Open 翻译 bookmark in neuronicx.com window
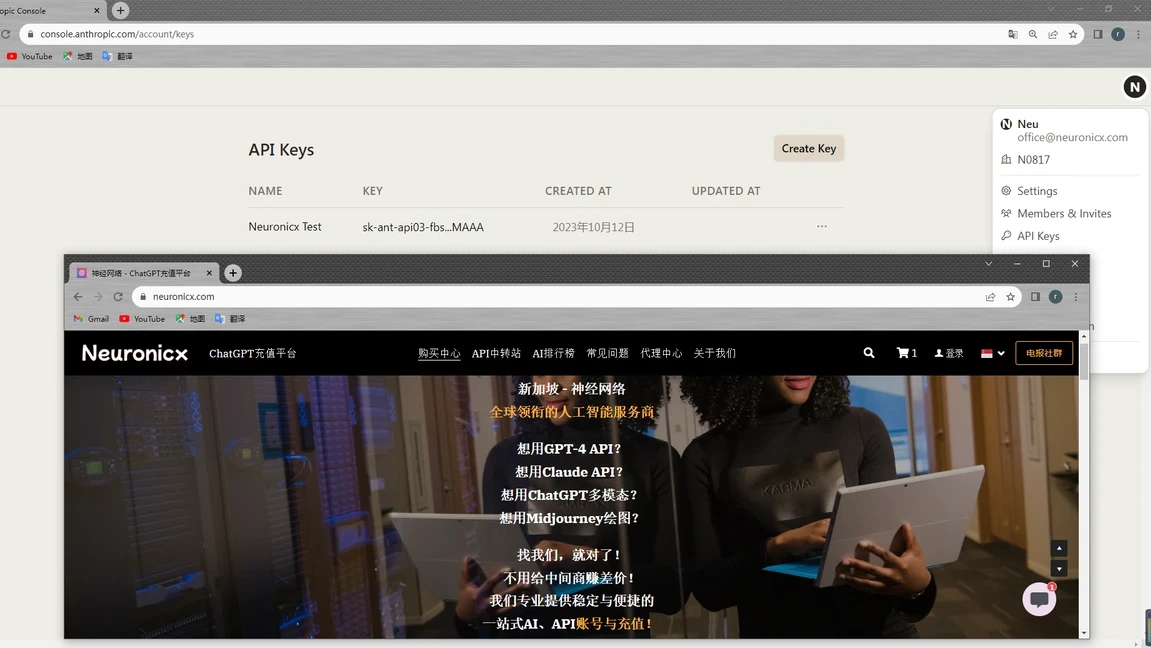 [x=230, y=318]
